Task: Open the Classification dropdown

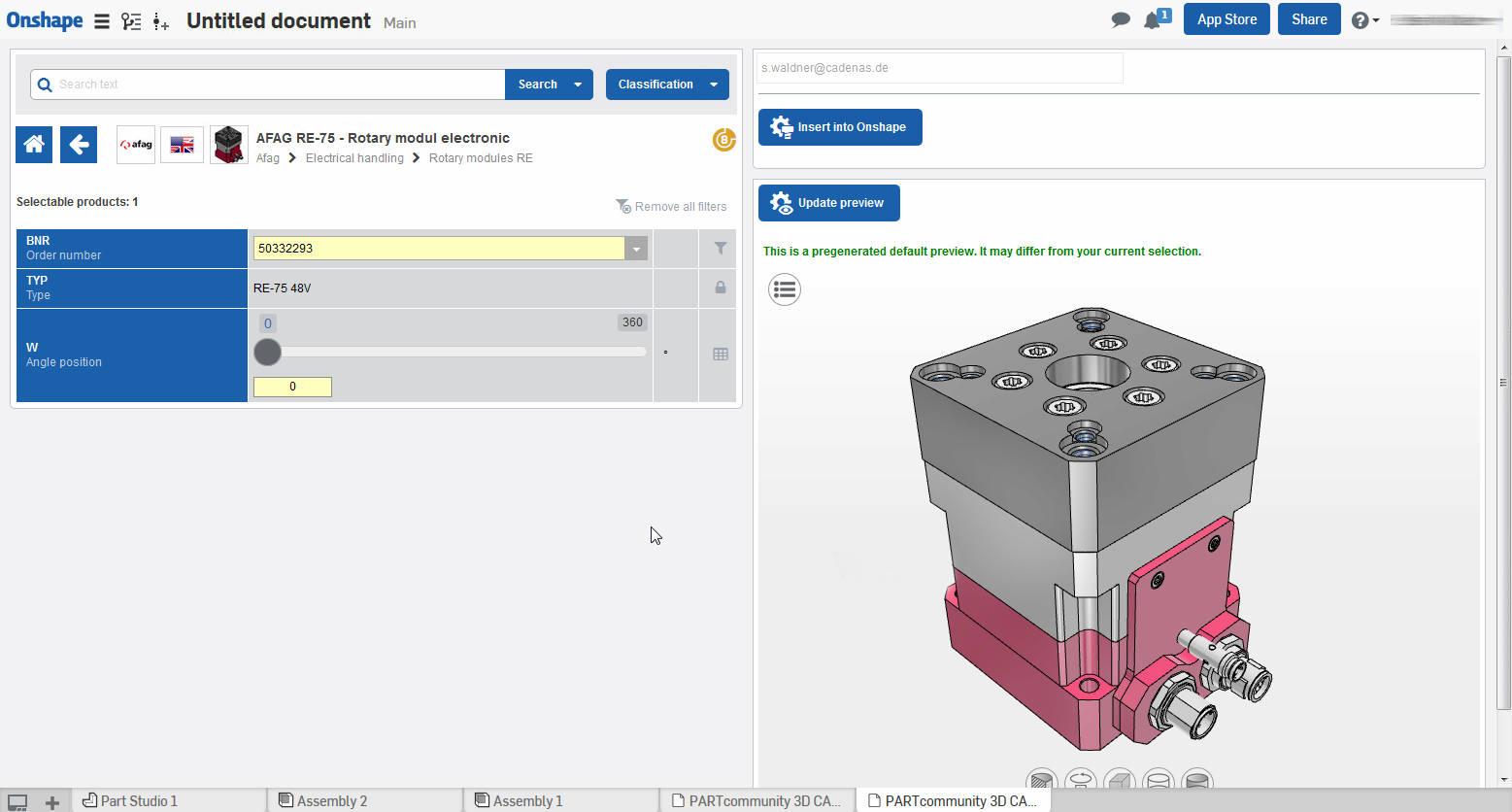Action: [x=667, y=85]
